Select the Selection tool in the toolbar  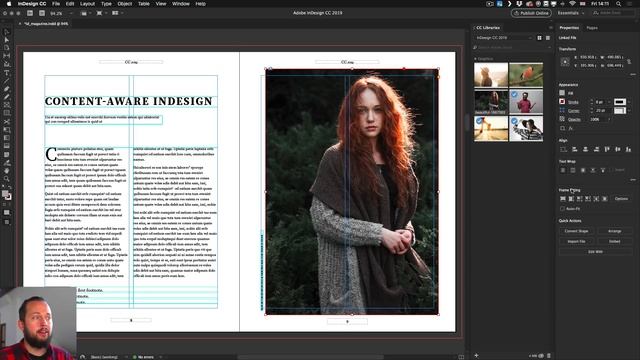point(7,32)
